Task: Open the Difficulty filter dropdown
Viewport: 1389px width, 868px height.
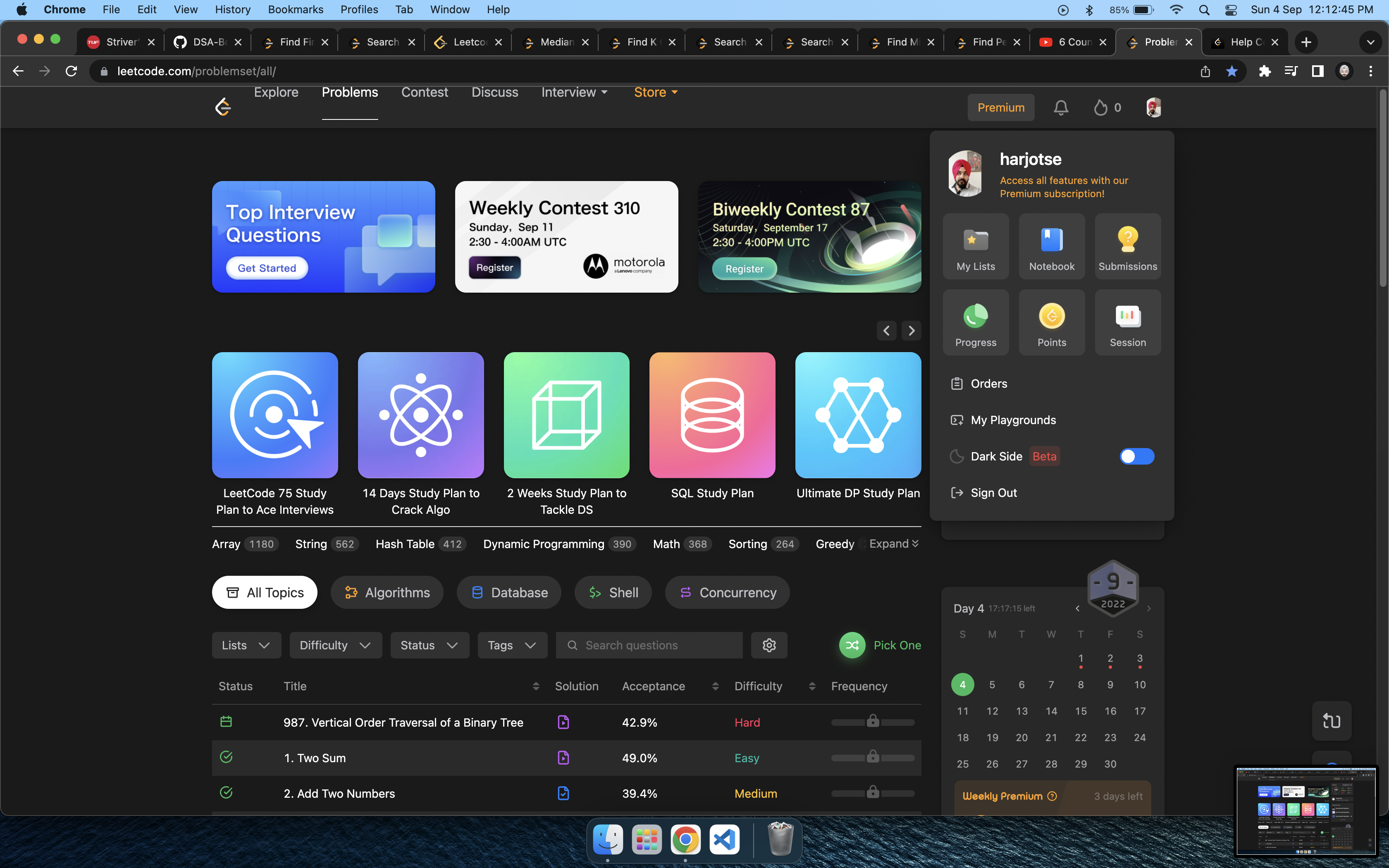Action: coord(336,645)
